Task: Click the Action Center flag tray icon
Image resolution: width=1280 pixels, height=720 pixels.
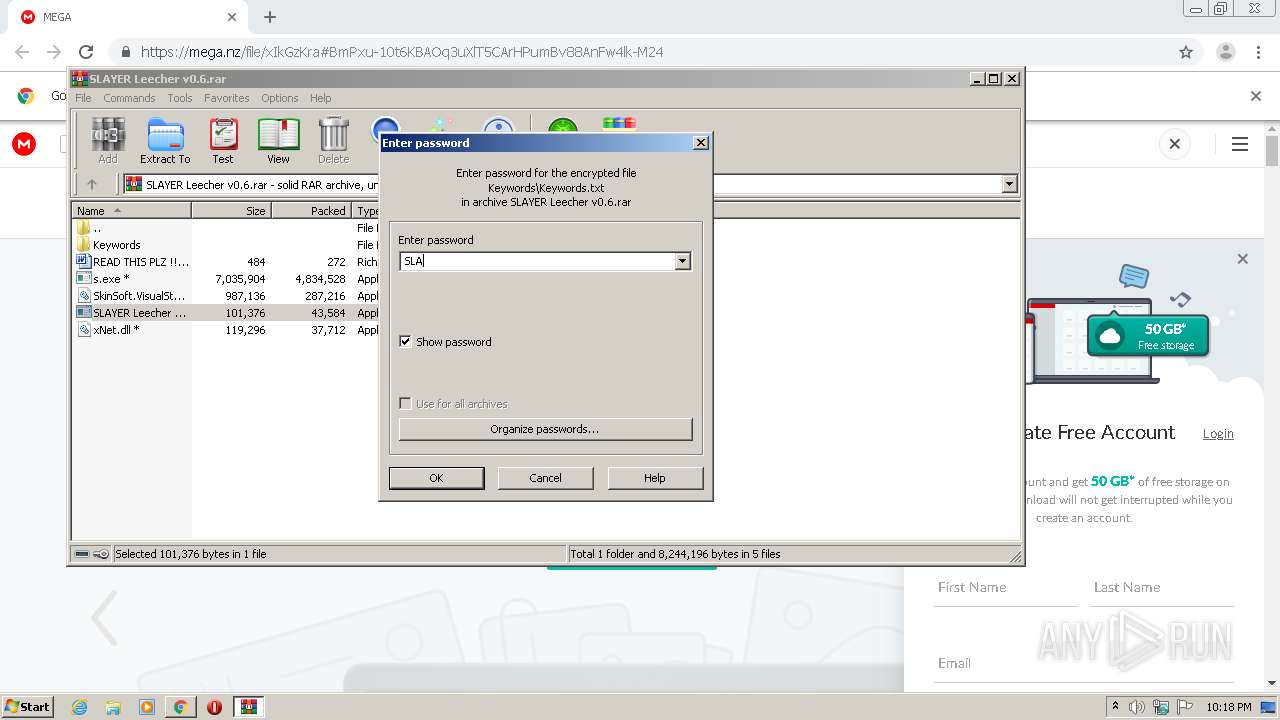Action: (1184, 707)
